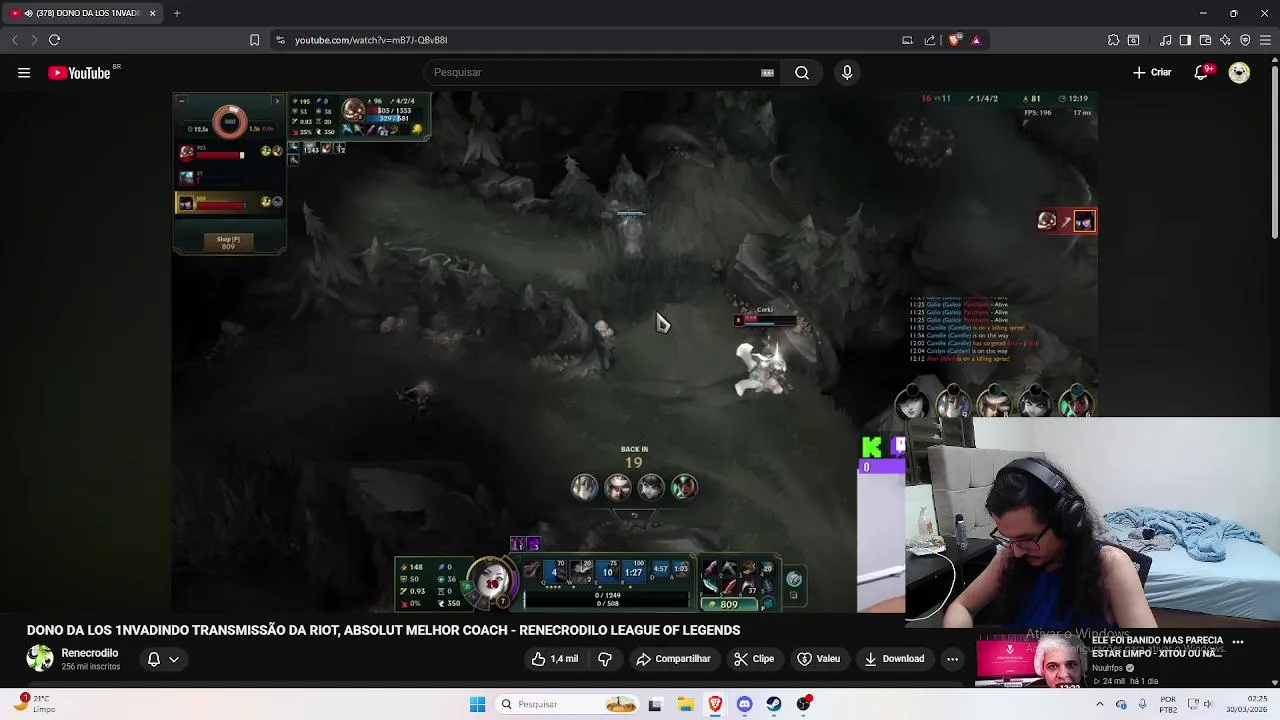Open Renecrodilo channel name link
Viewport: 1280px width, 720px height.
(90, 653)
